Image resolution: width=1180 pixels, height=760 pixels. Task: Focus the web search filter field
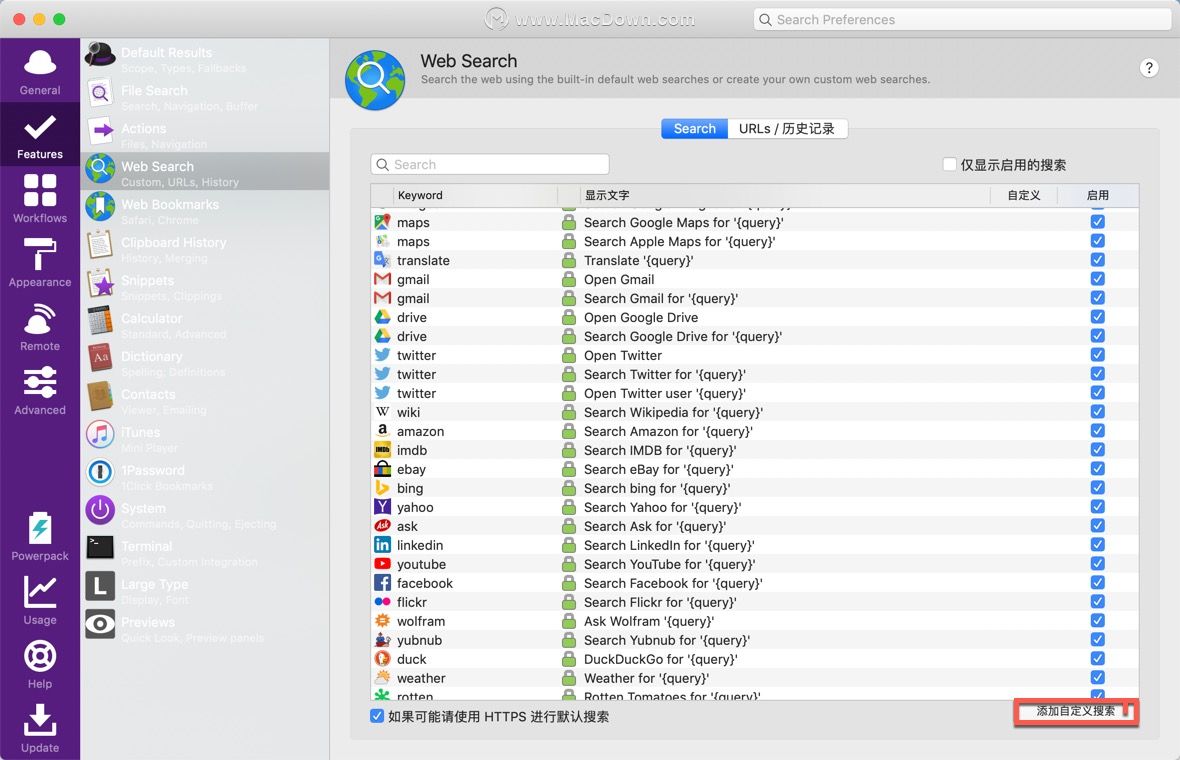(x=490, y=164)
